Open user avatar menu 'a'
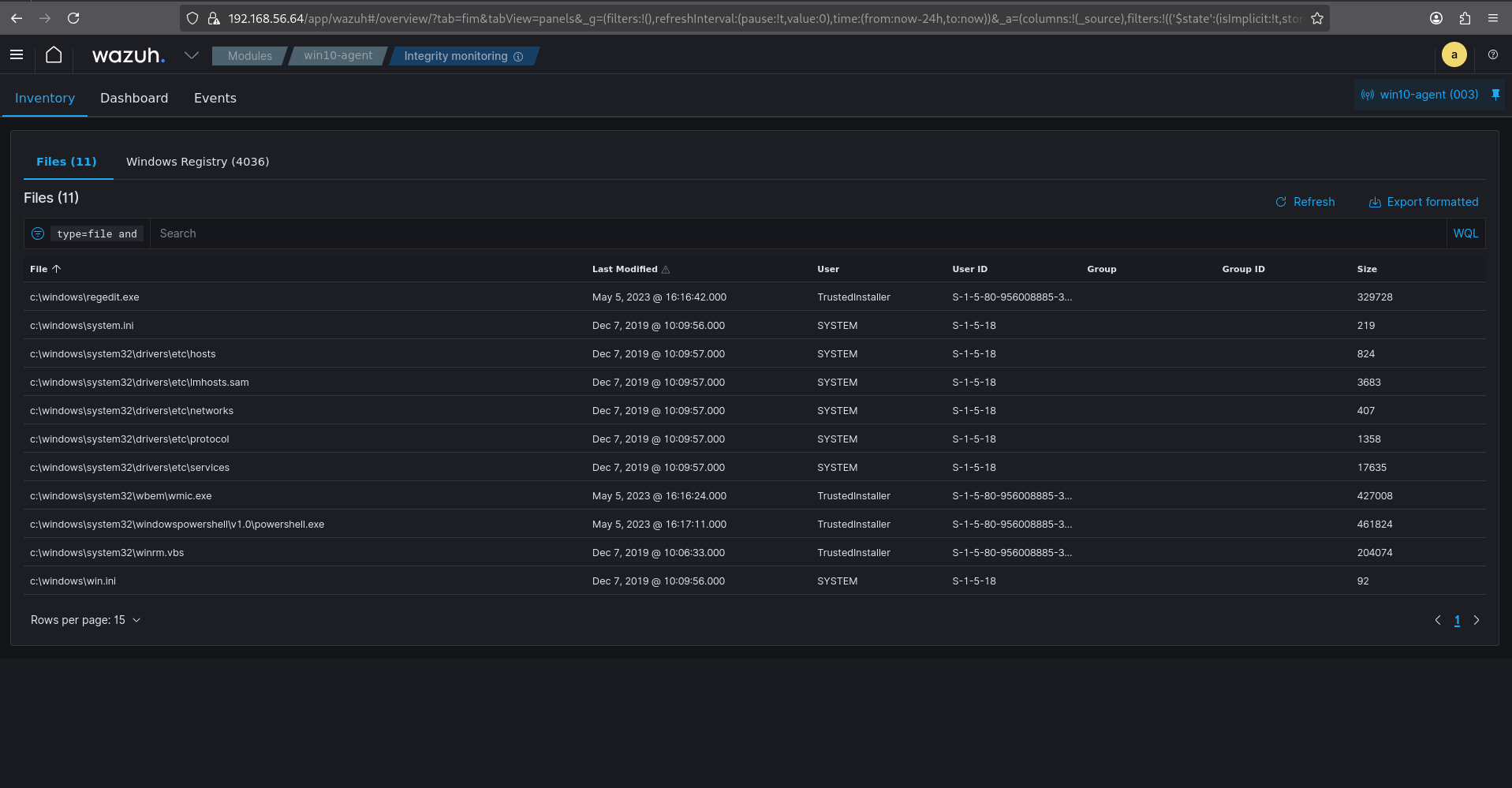 [1454, 54]
